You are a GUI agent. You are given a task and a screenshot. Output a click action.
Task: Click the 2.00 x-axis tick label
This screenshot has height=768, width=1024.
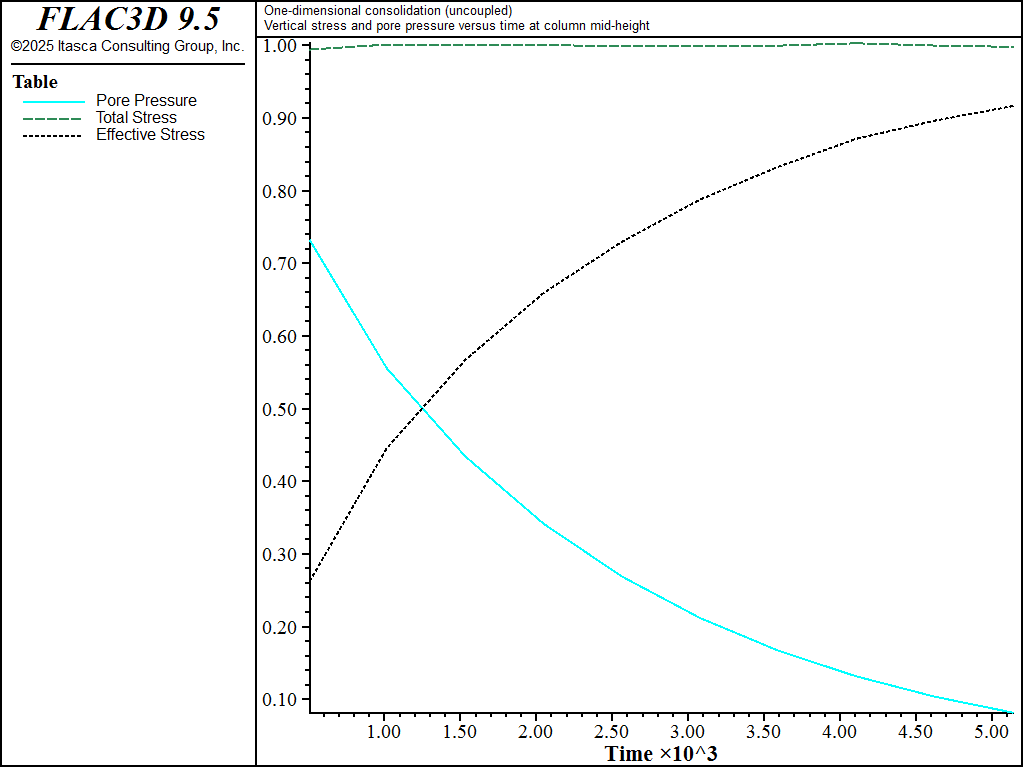[x=536, y=732]
